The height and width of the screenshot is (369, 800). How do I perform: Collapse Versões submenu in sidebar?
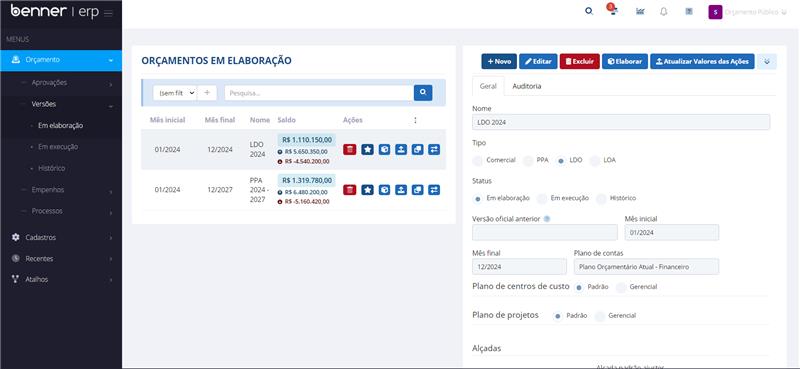61,104
